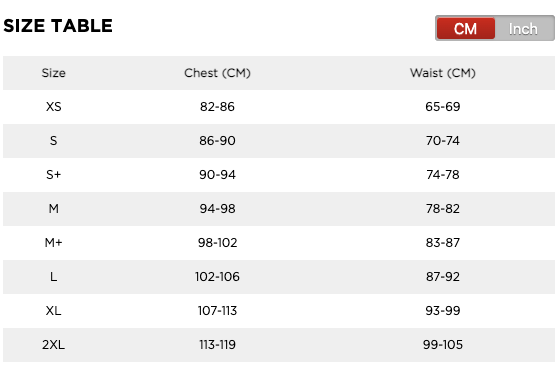Click the M size row label
The width and height of the screenshot is (560, 365).
(54, 209)
